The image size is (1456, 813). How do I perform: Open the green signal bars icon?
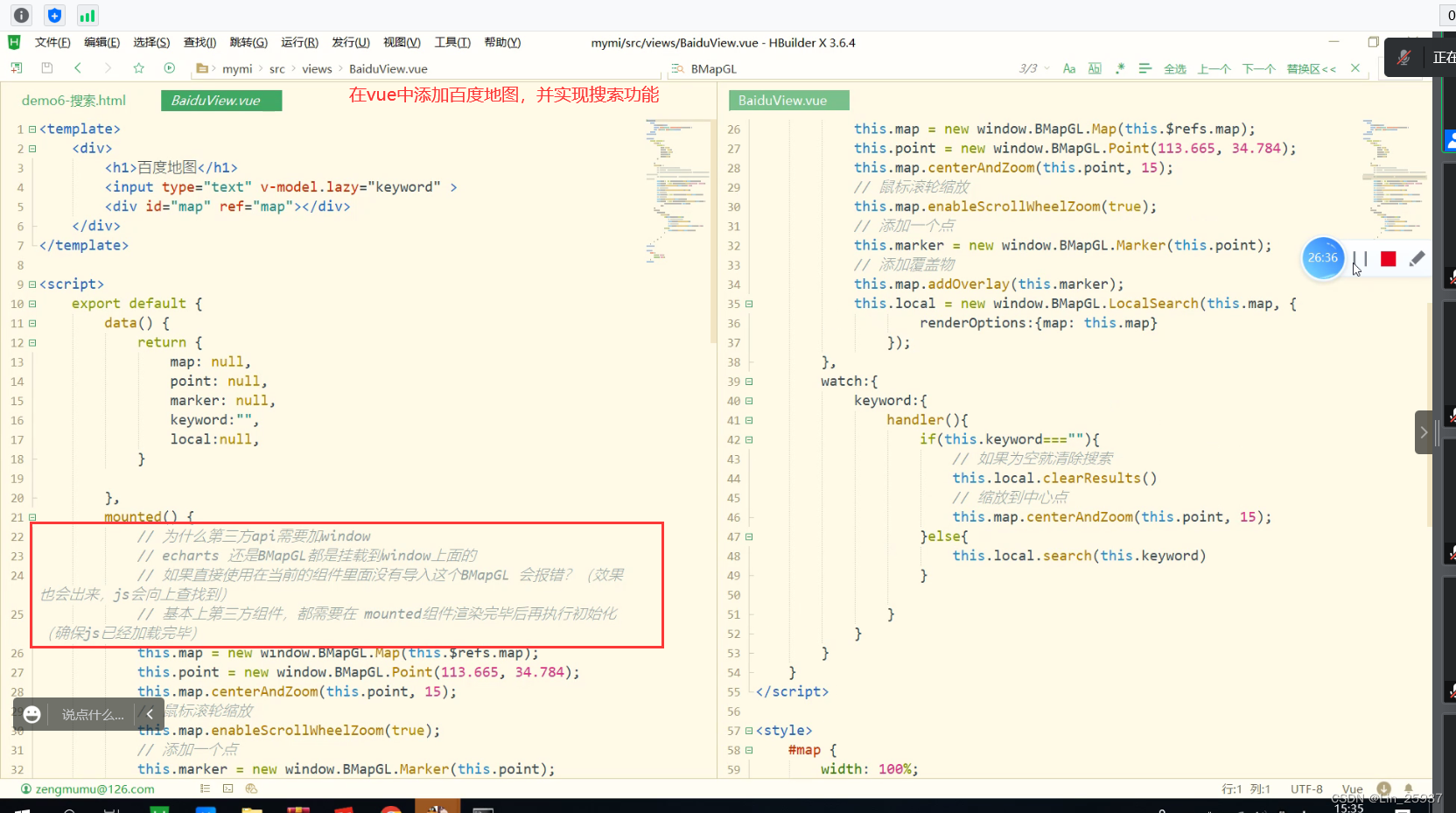tap(87, 15)
